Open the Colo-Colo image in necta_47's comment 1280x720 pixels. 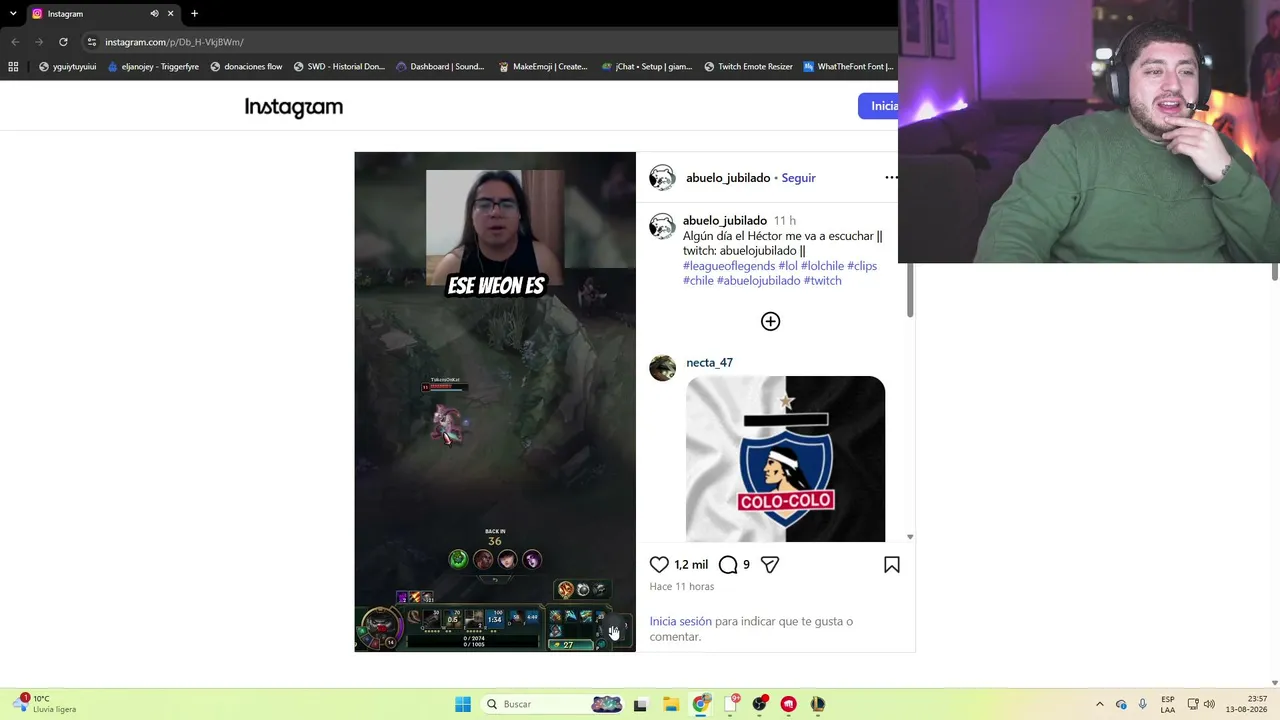pyautogui.click(x=785, y=459)
